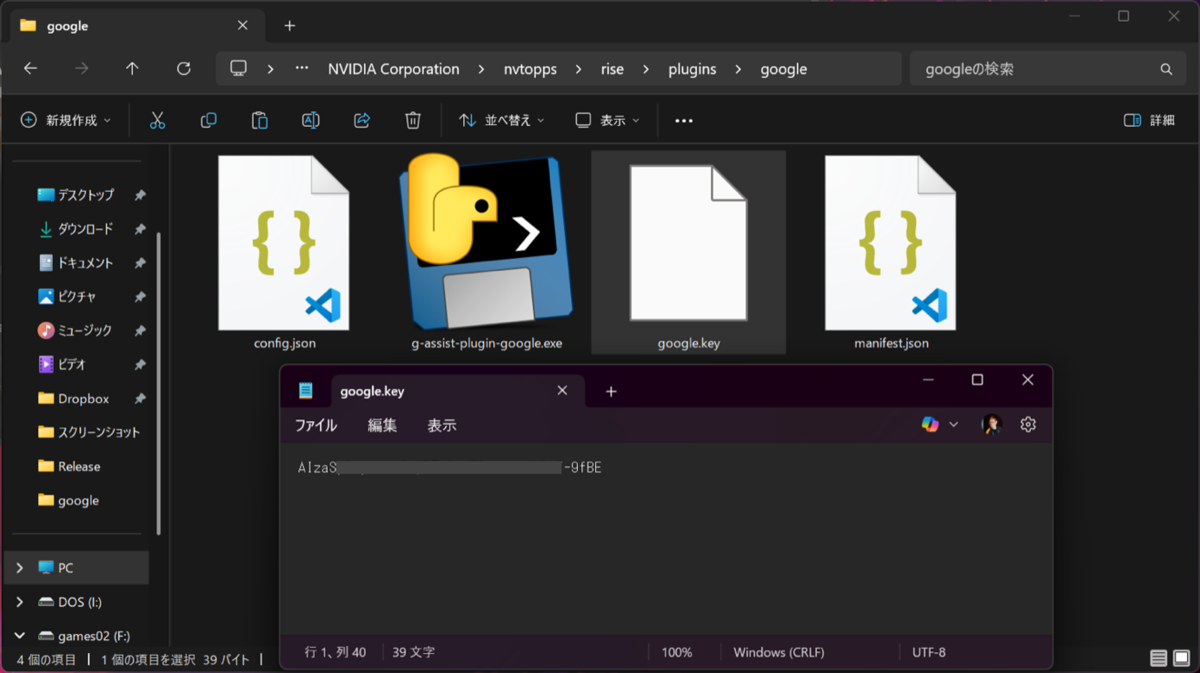Open the 新規作成 dropdown
Image resolution: width=1200 pixels, height=673 pixels.
click(x=66, y=120)
